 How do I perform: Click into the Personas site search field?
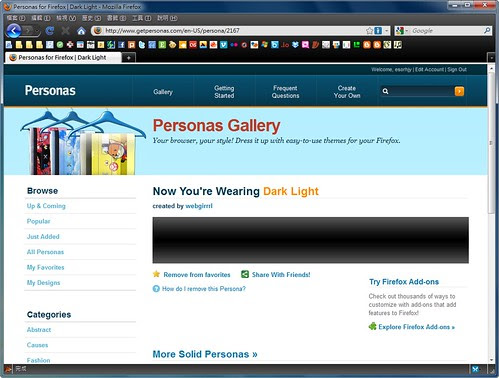(421, 91)
